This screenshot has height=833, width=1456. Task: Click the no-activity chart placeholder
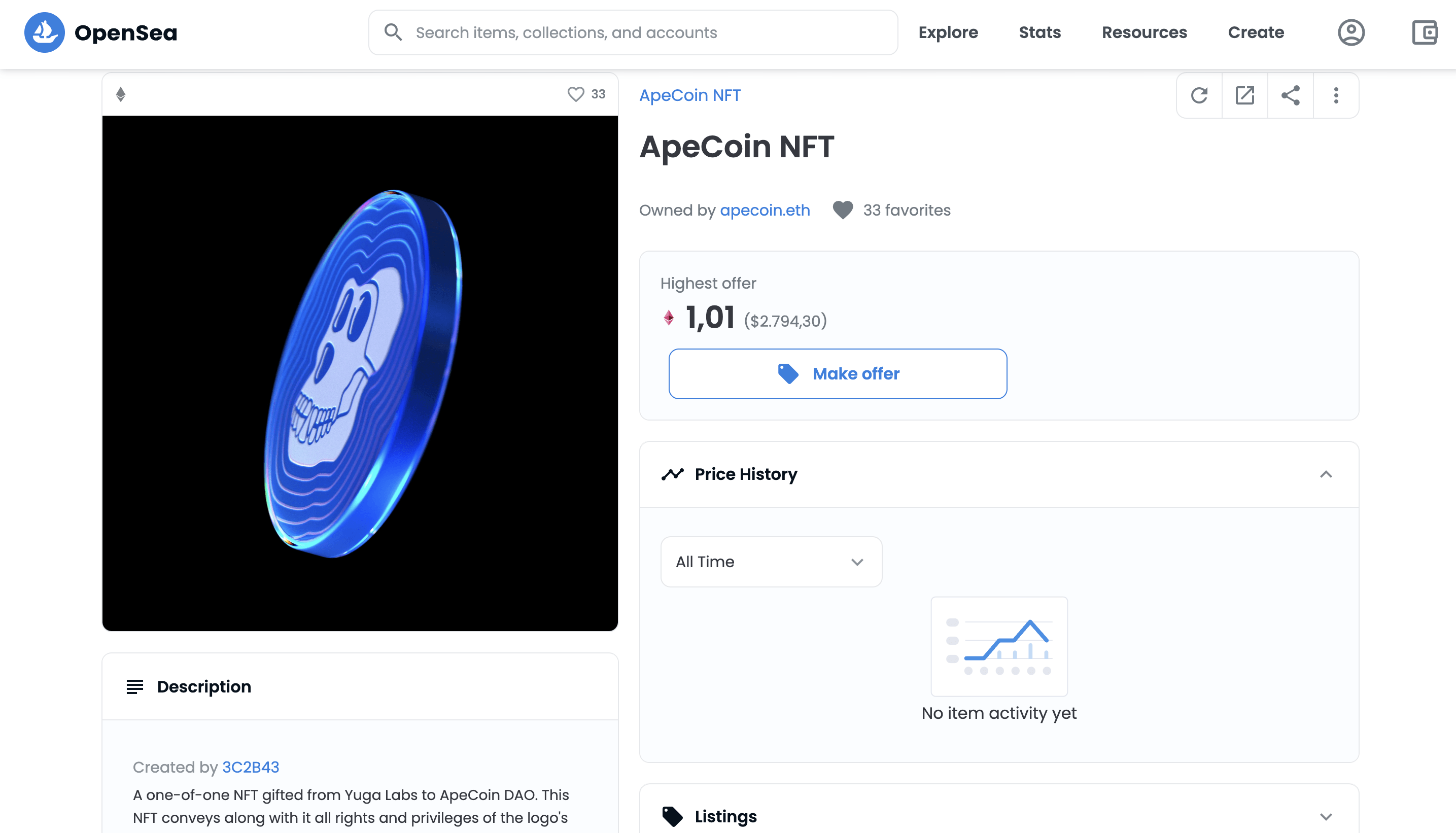998,646
